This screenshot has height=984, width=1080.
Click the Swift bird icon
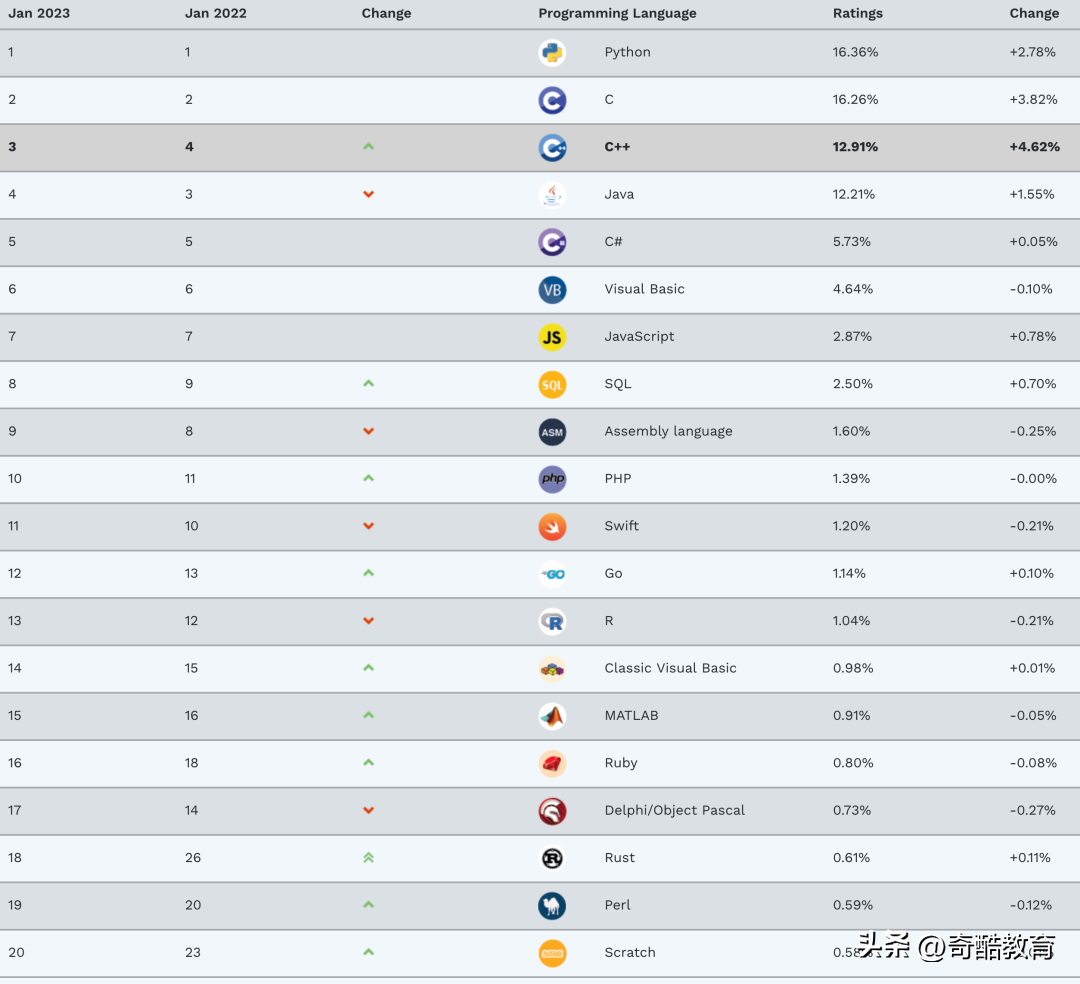click(552, 527)
